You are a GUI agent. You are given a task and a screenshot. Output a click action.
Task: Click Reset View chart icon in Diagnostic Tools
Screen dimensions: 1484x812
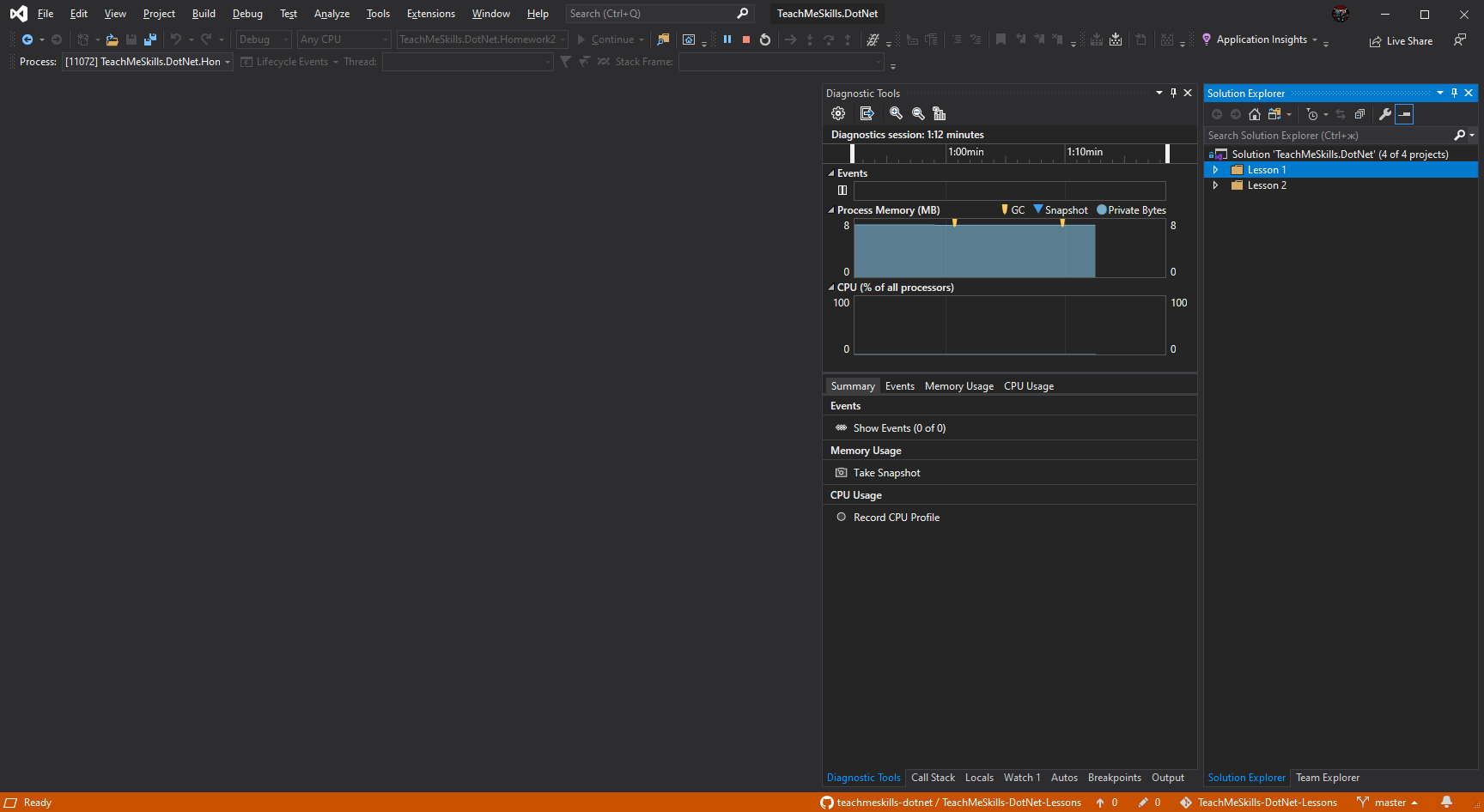coord(939,113)
